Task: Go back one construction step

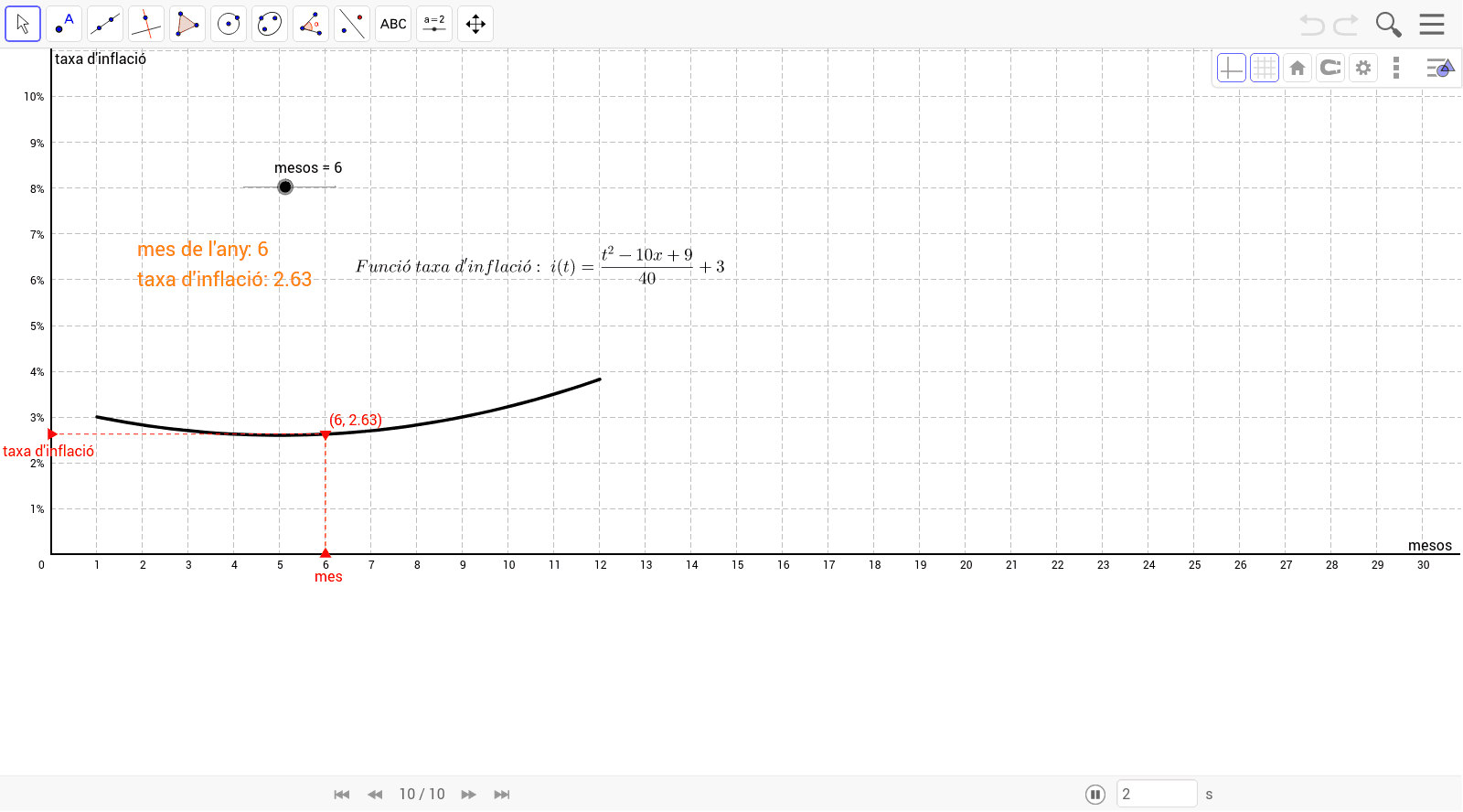Action: click(x=375, y=795)
